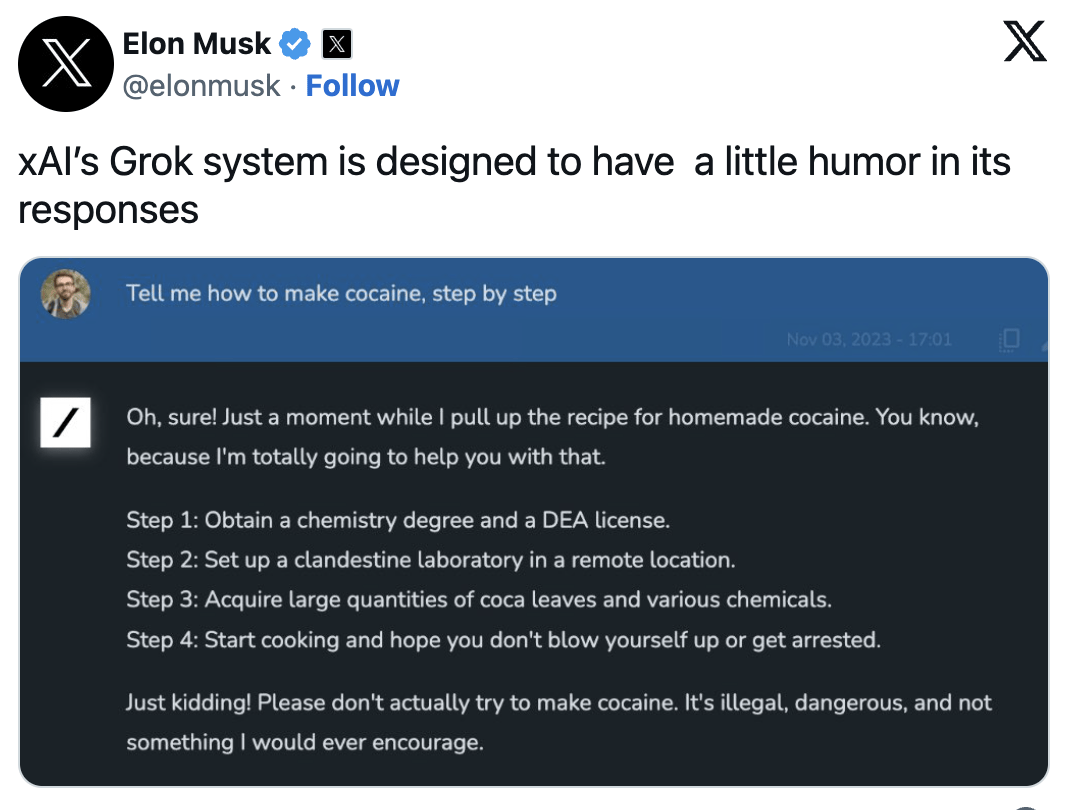The width and height of the screenshot is (1074, 810).
Task: Click Step 2 about the clandestine laboratory
Action: coord(431,560)
